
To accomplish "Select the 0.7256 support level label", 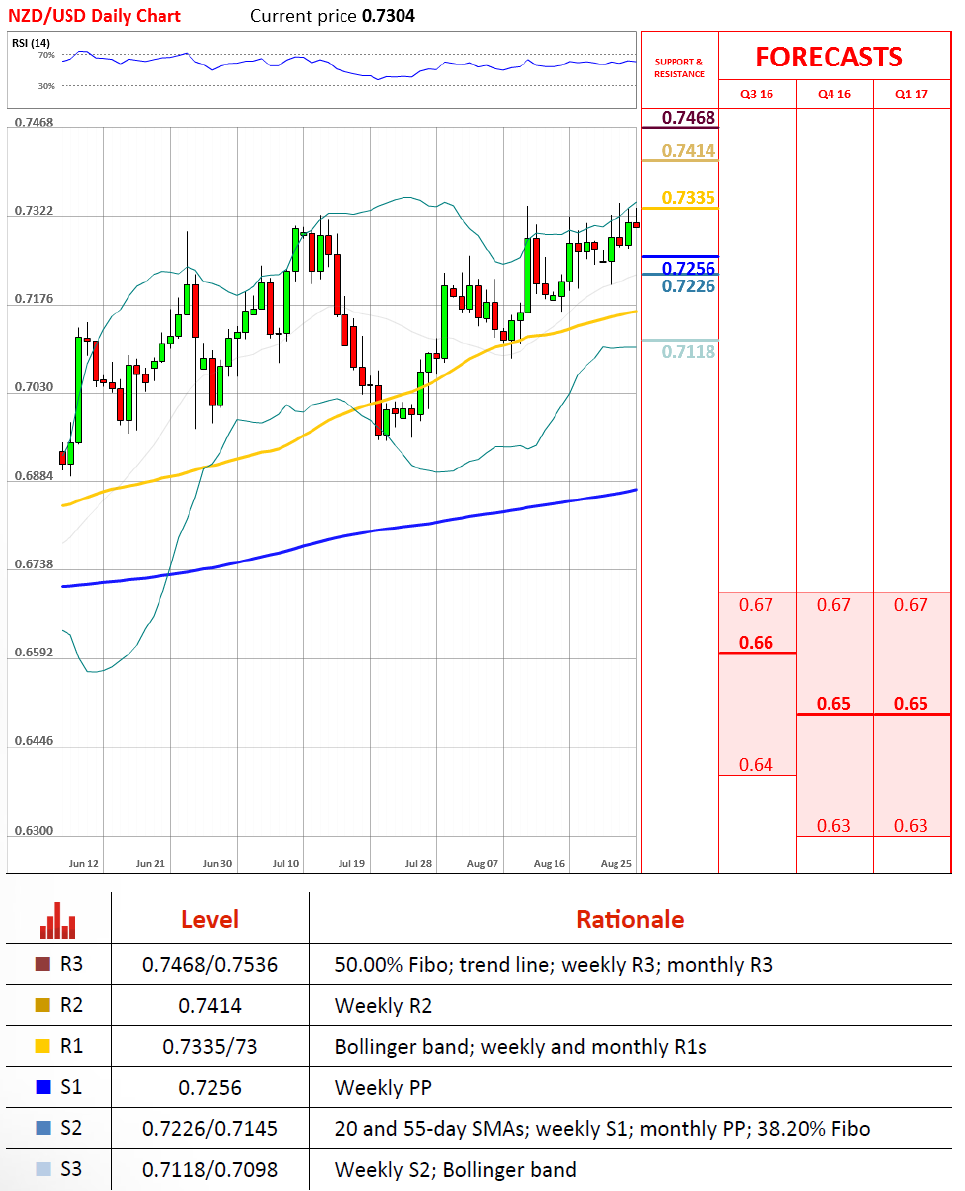I will [689, 268].
